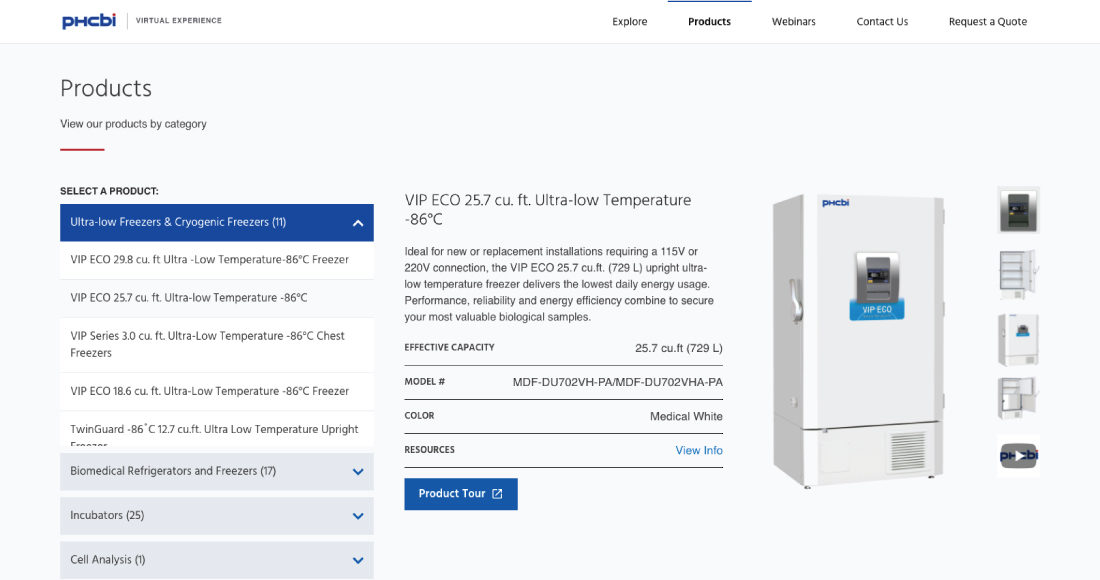
Task: Click Request a Quote in header
Action: click(x=987, y=22)
